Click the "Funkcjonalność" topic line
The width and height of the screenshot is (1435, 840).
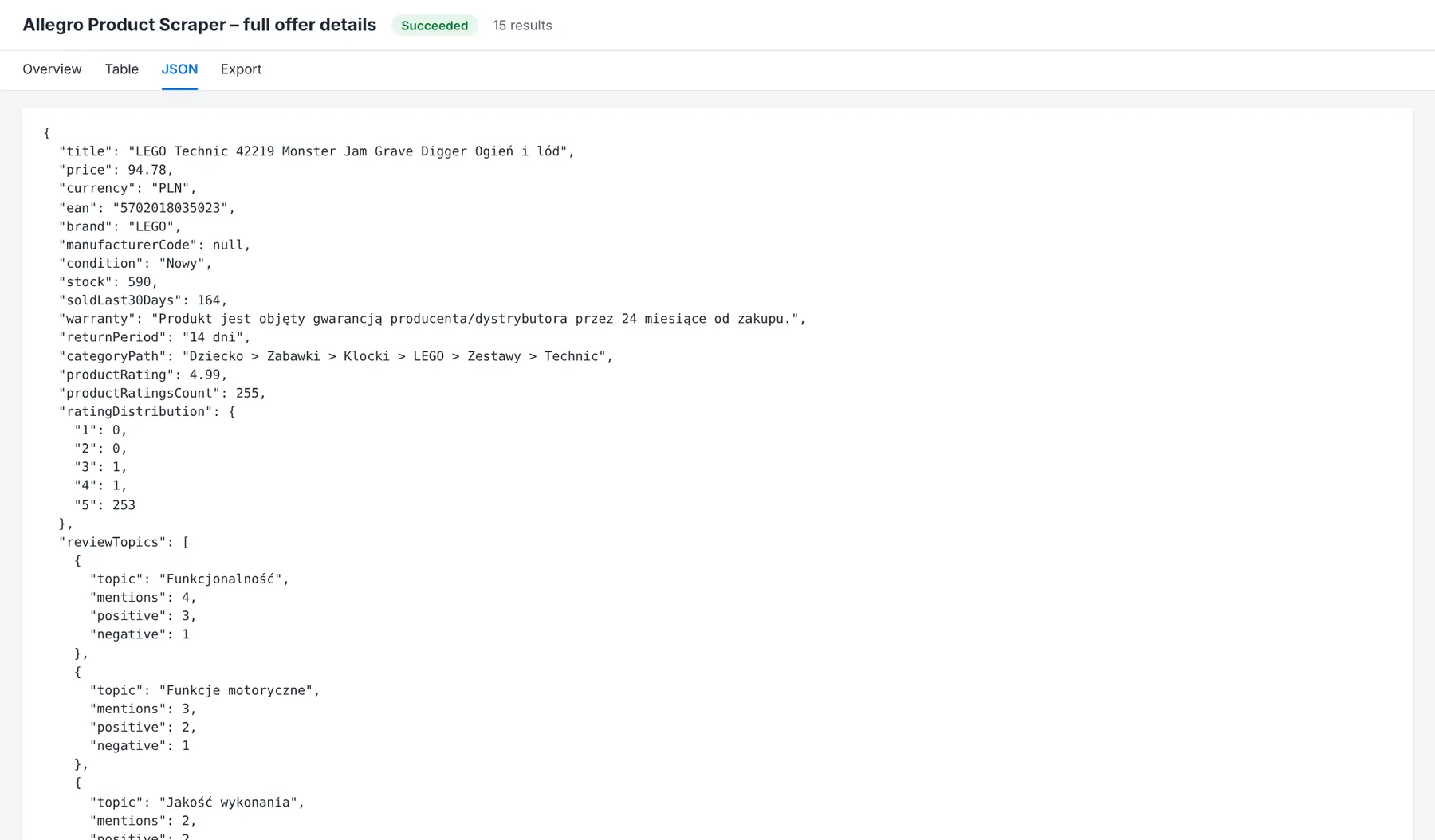pyautogui.click(x=189, y=579)
